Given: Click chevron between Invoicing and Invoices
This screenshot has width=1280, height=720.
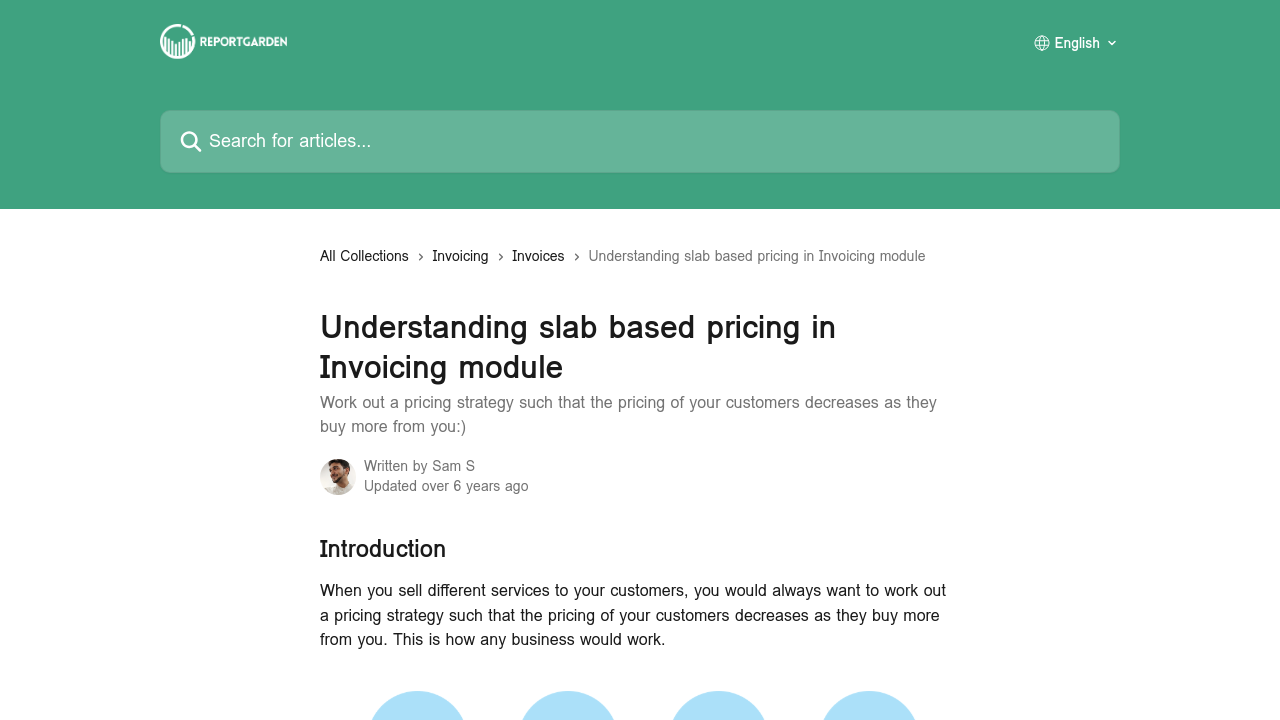Looking at the screenshot, I should tap(501, 257).
